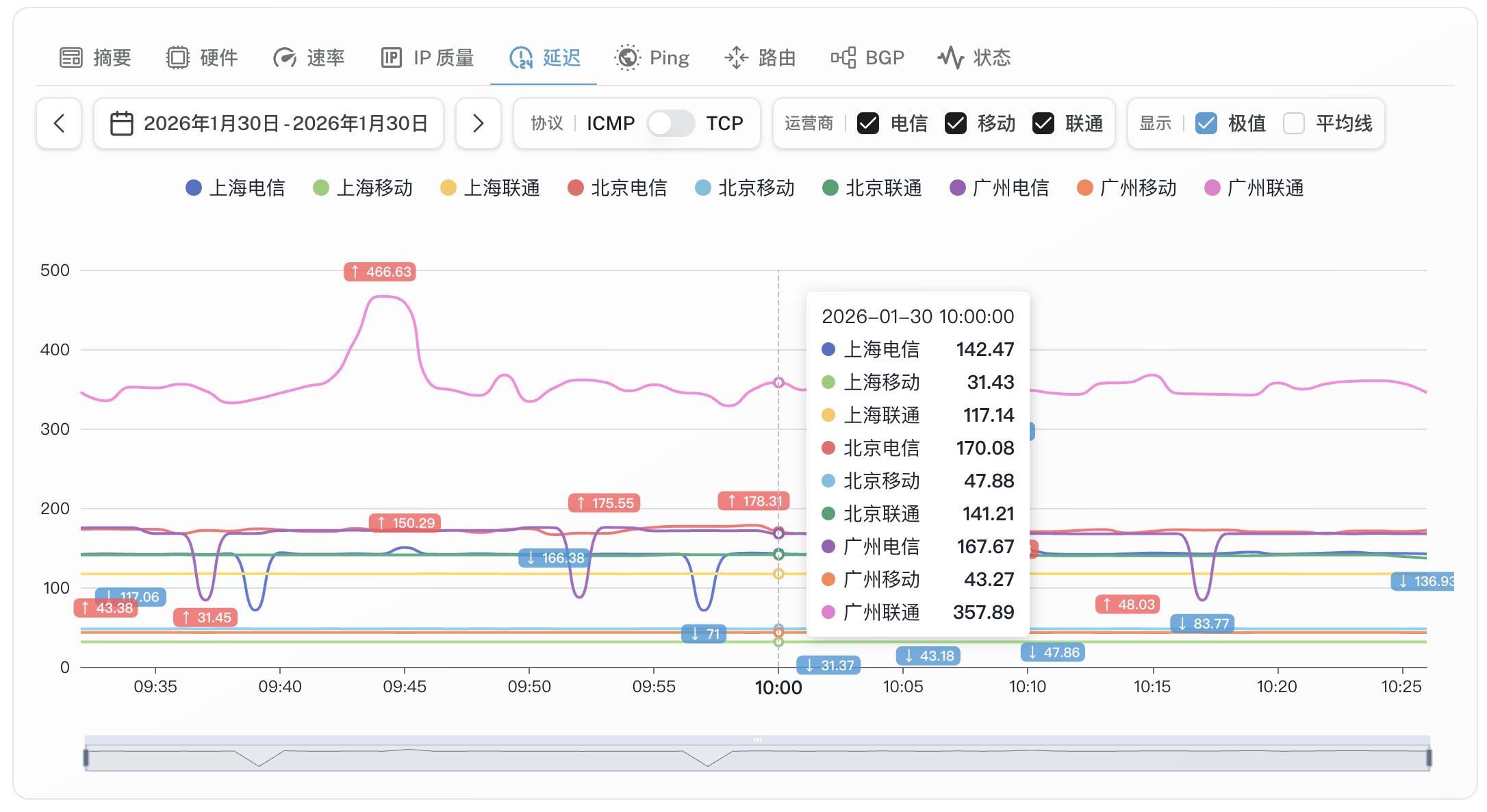Viewport: 1487px width, 812px height.
Task: Toggle the ICMP/TCP protocol switch
Action: pos(670,123)
